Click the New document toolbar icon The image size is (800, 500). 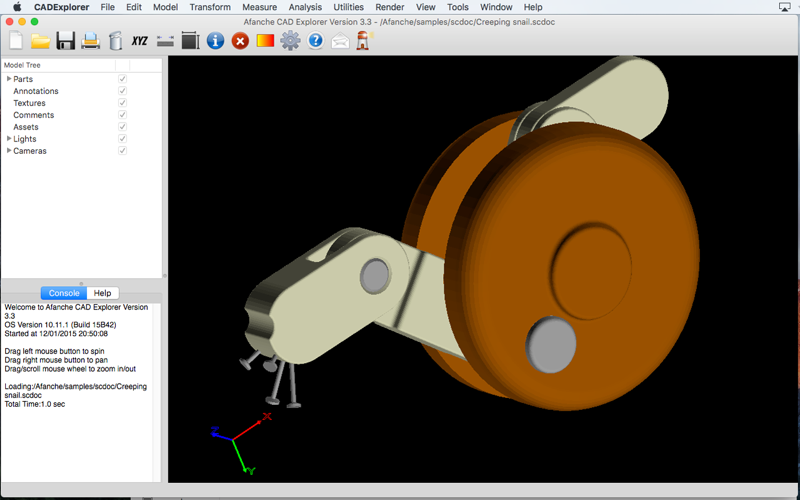tap(16, 40)
